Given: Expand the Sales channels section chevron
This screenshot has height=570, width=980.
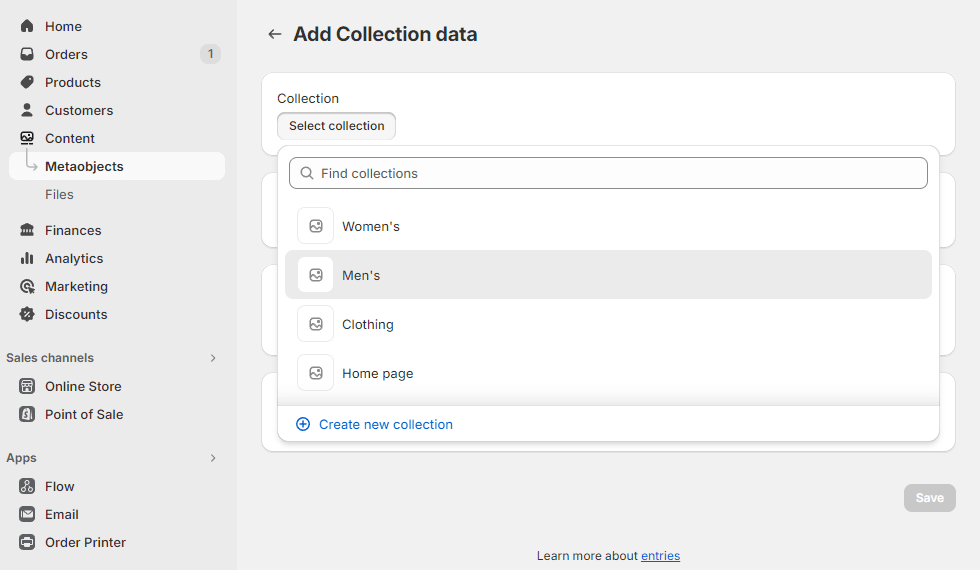Looking at the screenshot, I should tap(212, 358).
